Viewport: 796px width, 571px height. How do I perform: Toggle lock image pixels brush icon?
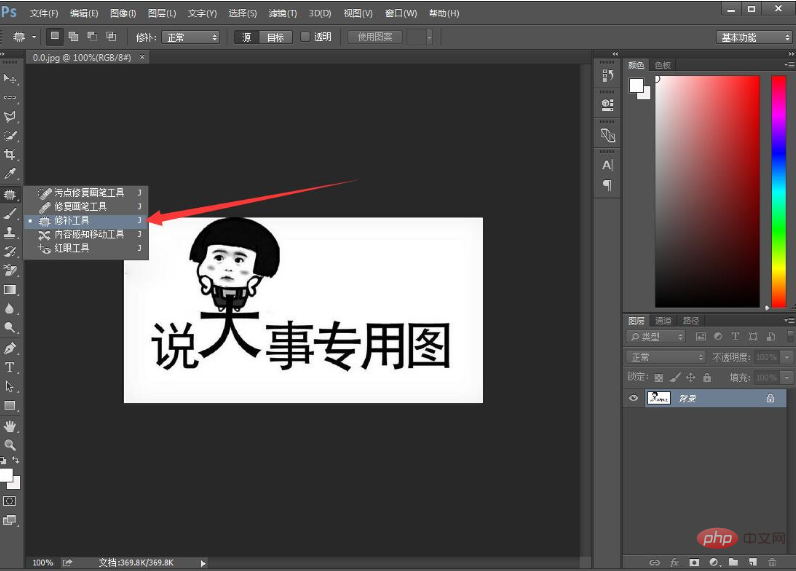675,378
